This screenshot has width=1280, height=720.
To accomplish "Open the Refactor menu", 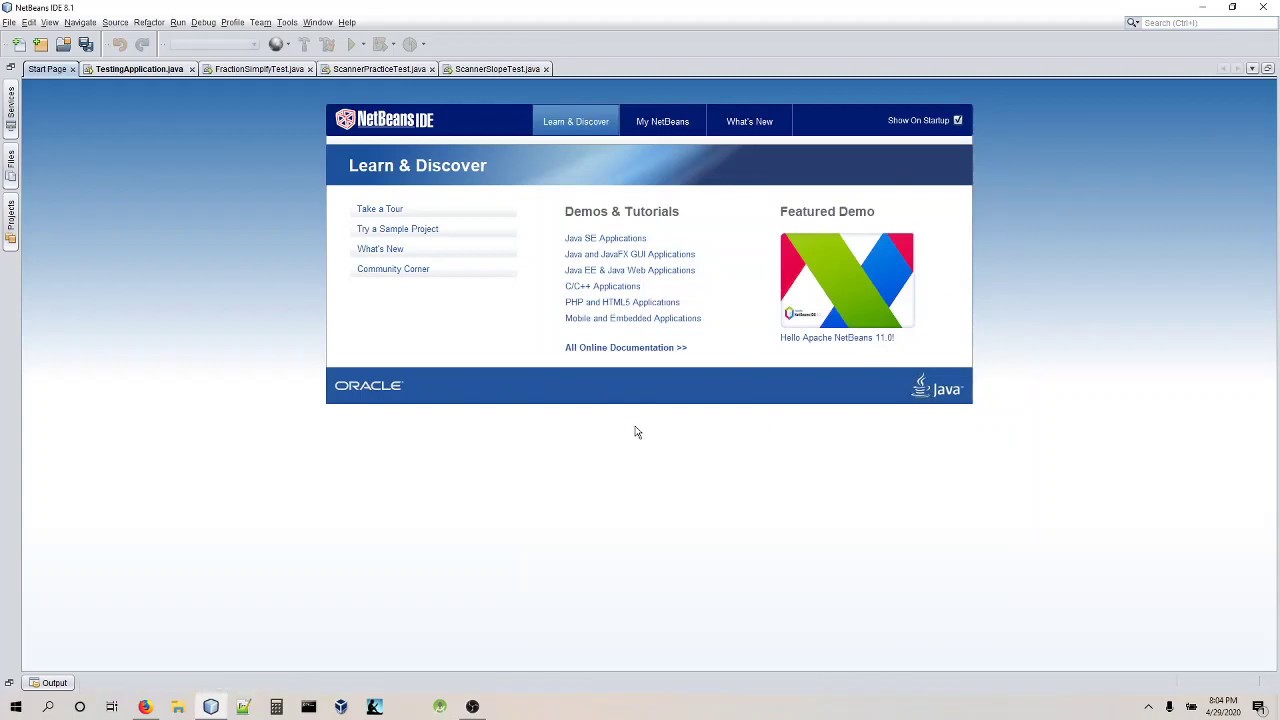I will coord(149,22).
